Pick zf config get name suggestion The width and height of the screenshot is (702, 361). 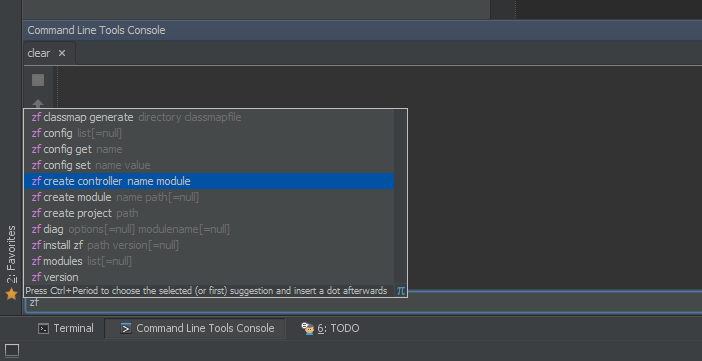[209, 149]
